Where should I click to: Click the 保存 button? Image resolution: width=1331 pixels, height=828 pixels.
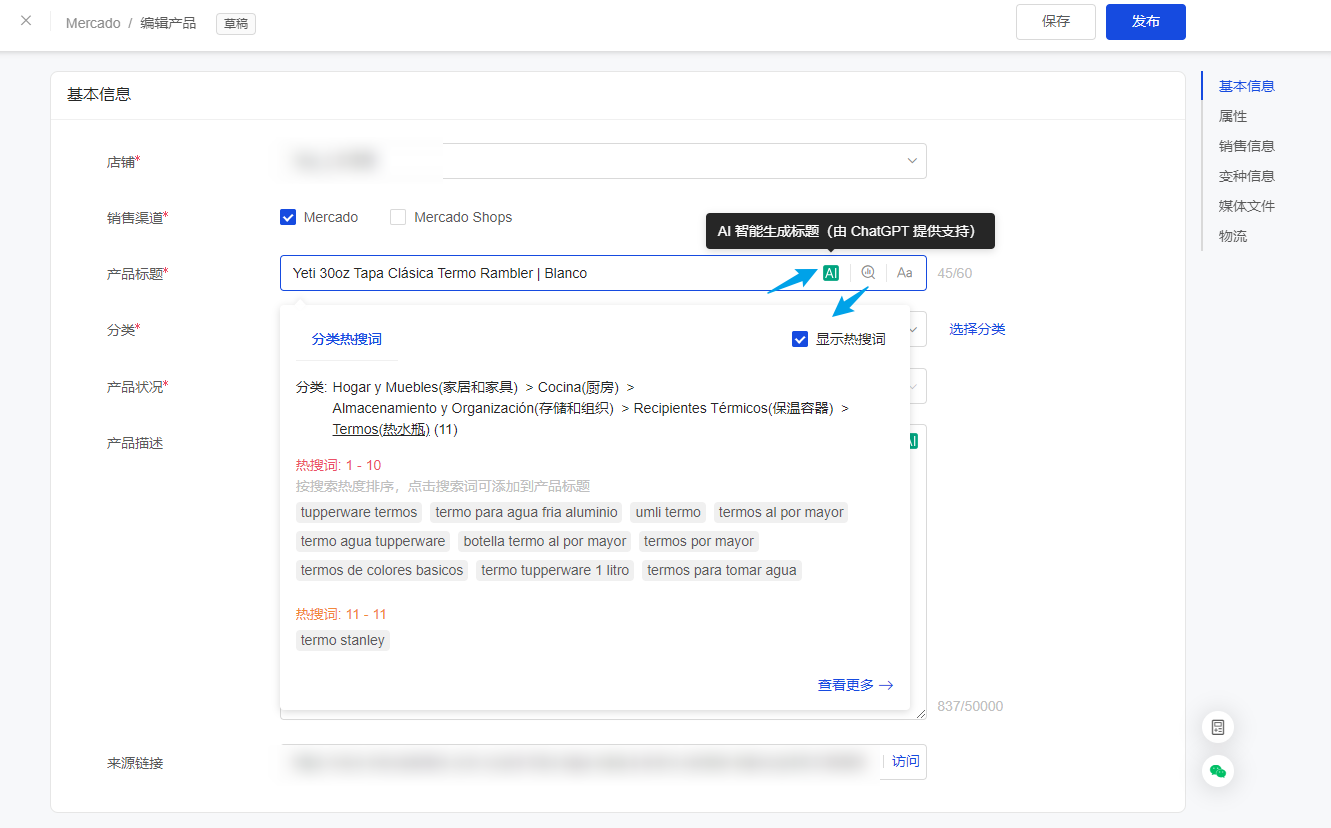pyautogui.click(x=1056, y=22)
